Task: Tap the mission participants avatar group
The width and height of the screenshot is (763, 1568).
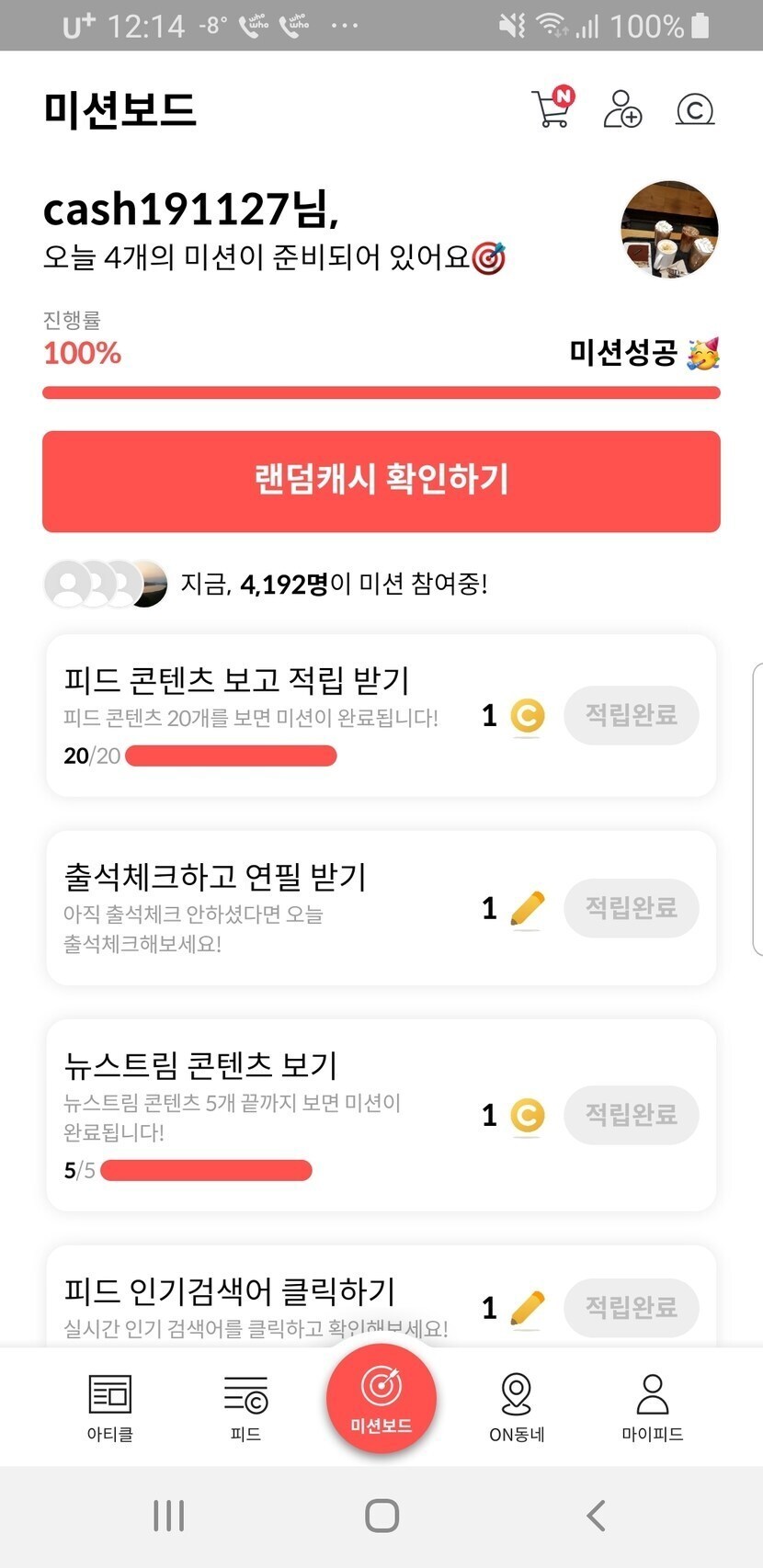Action: (x=106, y=584)
